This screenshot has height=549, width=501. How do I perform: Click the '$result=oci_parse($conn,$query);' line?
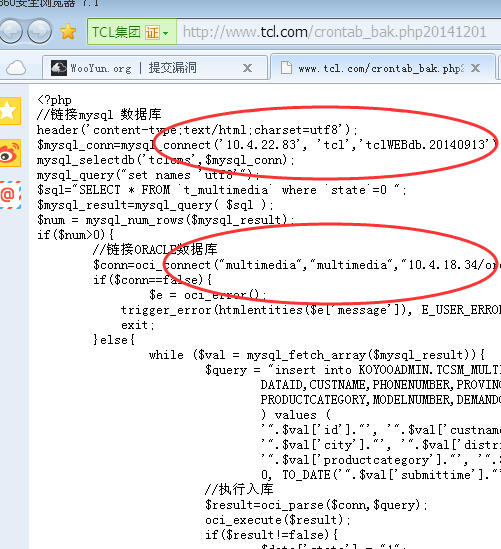pos(316,505)
